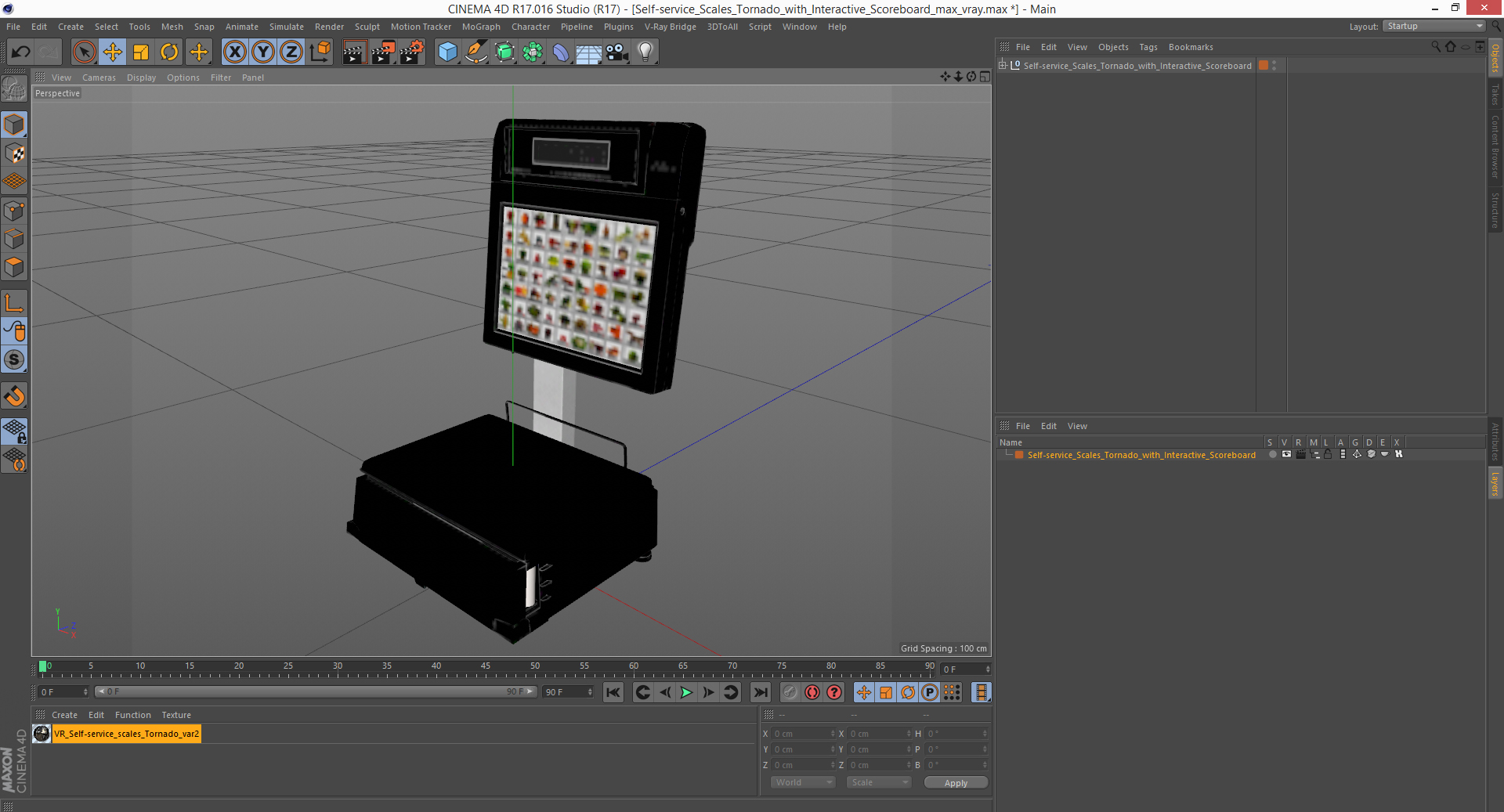Add a subdivision surface generator
1504x812 pixels.
pos(504,52)
